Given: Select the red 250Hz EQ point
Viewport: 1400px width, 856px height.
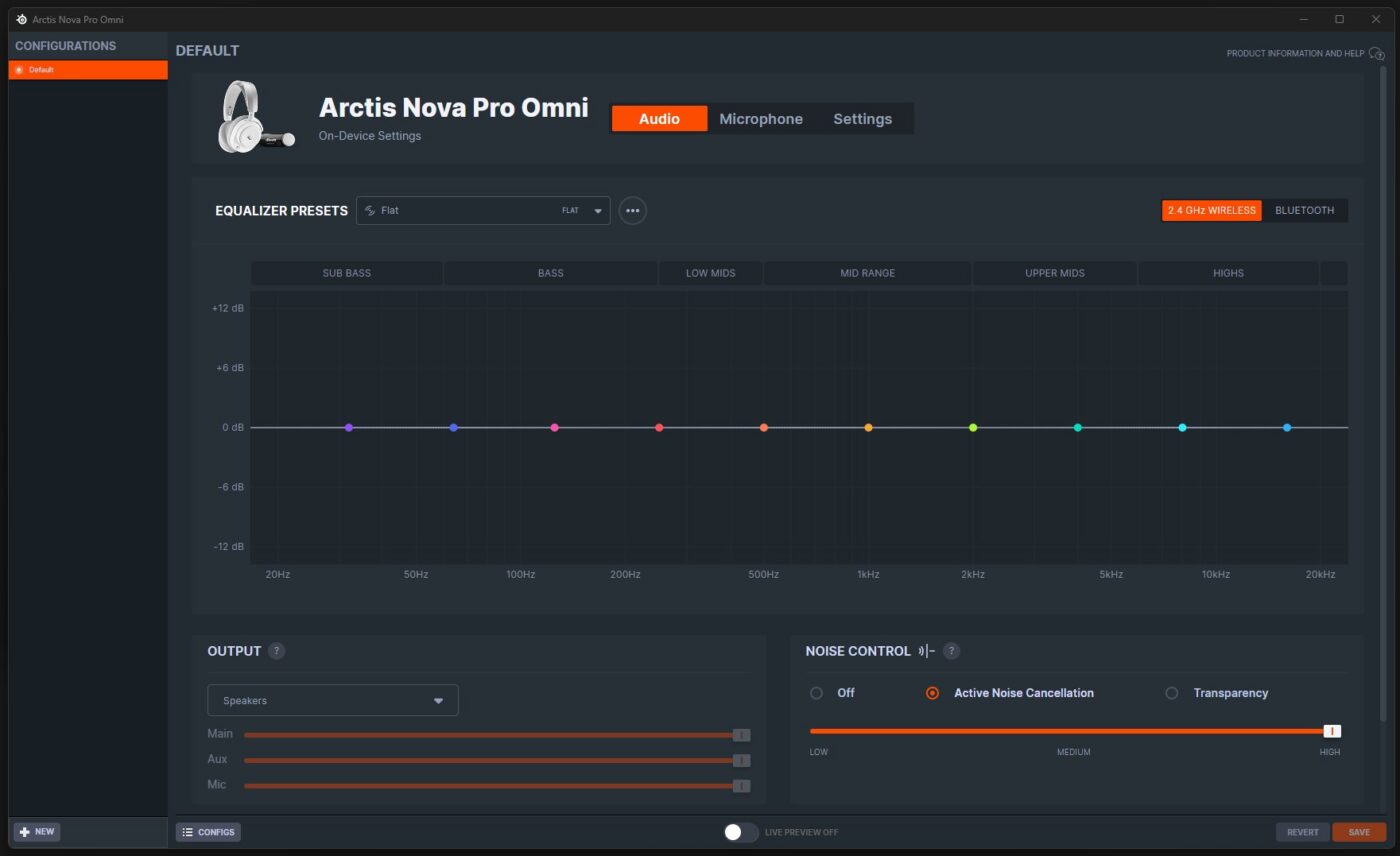Looking at the screenshot, I should click(659, 428).
